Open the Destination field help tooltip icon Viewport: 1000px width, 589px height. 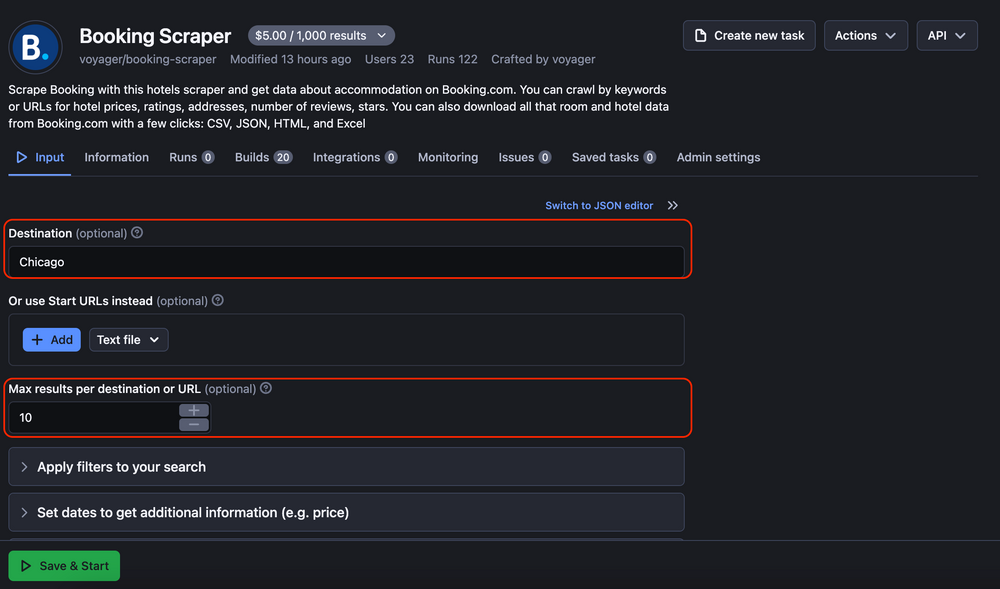click(137, 233)
